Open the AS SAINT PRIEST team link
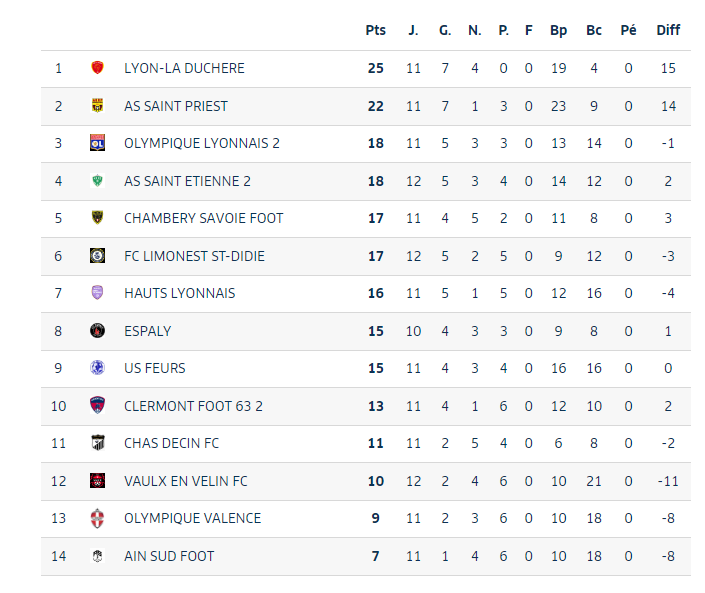705x593 pixels. click(176, 106)
